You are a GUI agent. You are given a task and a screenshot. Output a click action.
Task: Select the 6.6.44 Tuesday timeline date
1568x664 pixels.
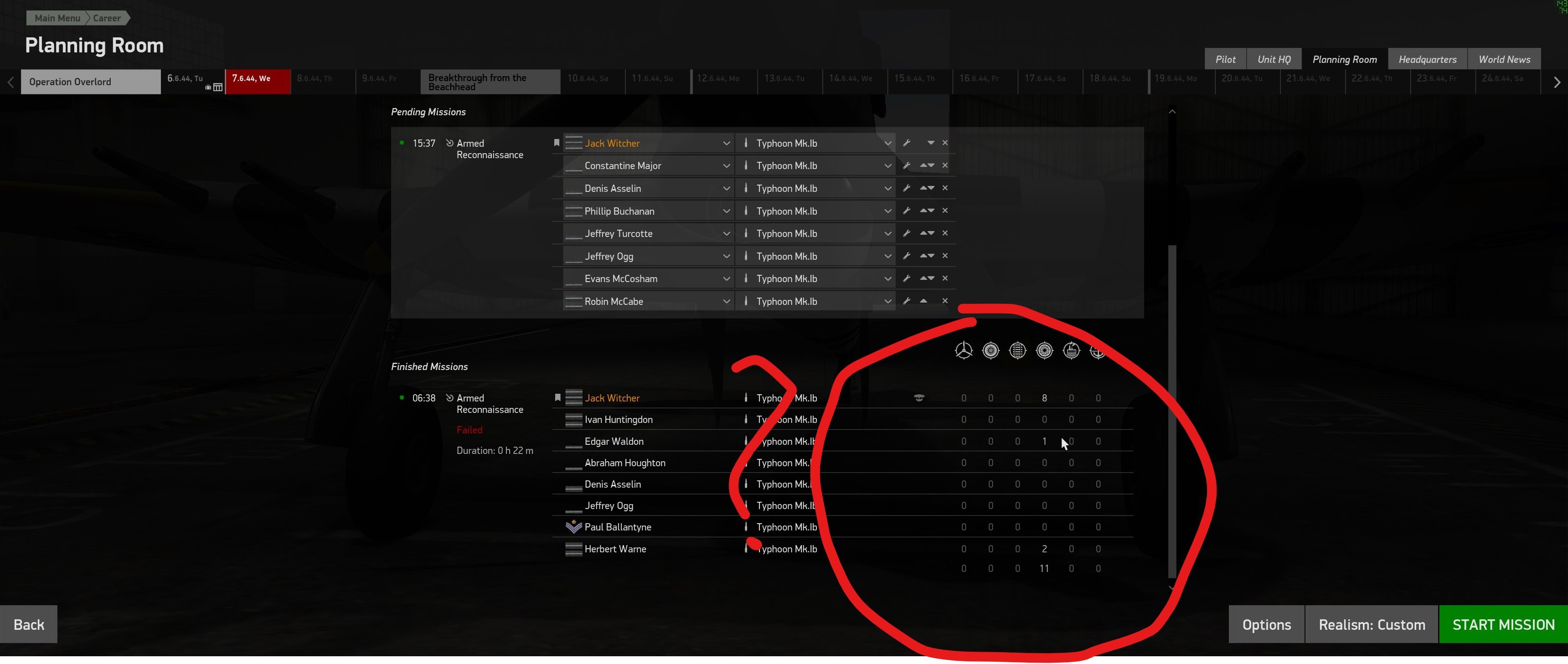(192, 82)
